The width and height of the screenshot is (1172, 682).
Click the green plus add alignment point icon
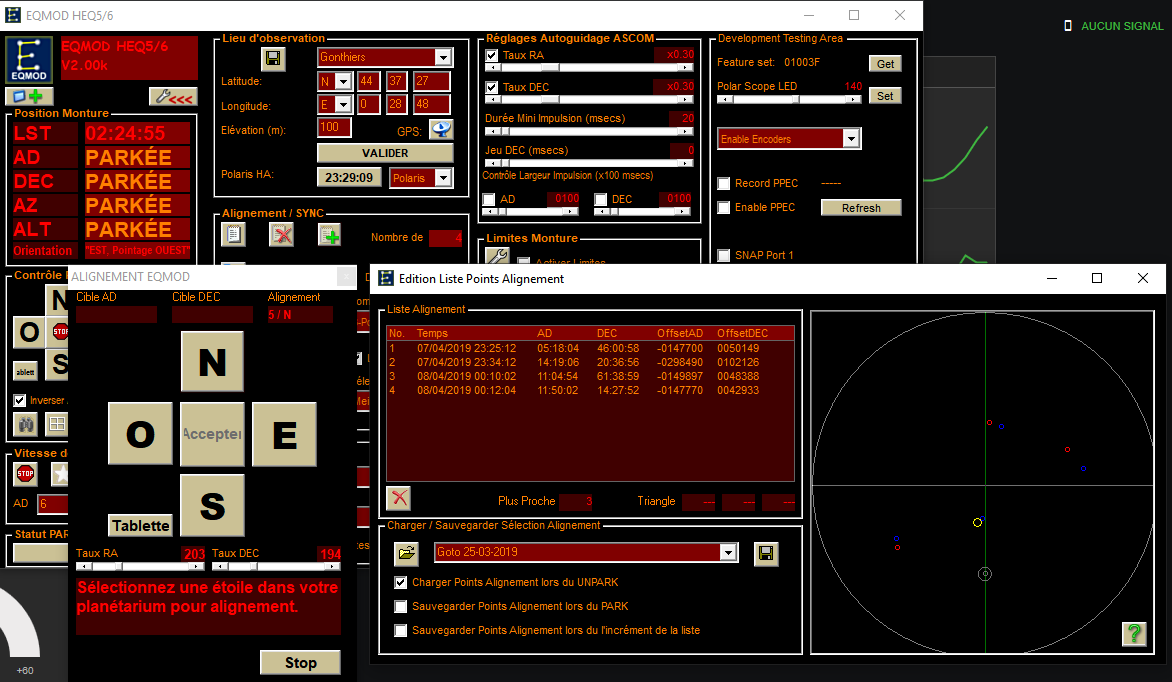pyautogui.click(x=330, y=235)
